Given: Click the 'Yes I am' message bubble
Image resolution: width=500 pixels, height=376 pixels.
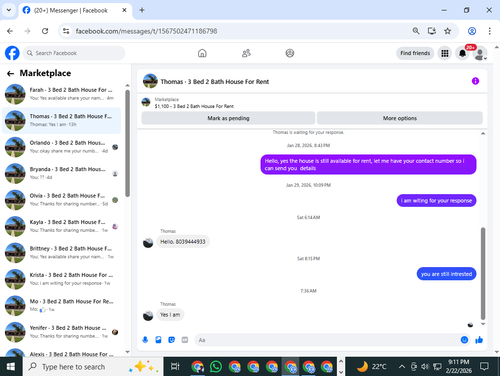Looking at the screenshot, I should pos(170,315).
